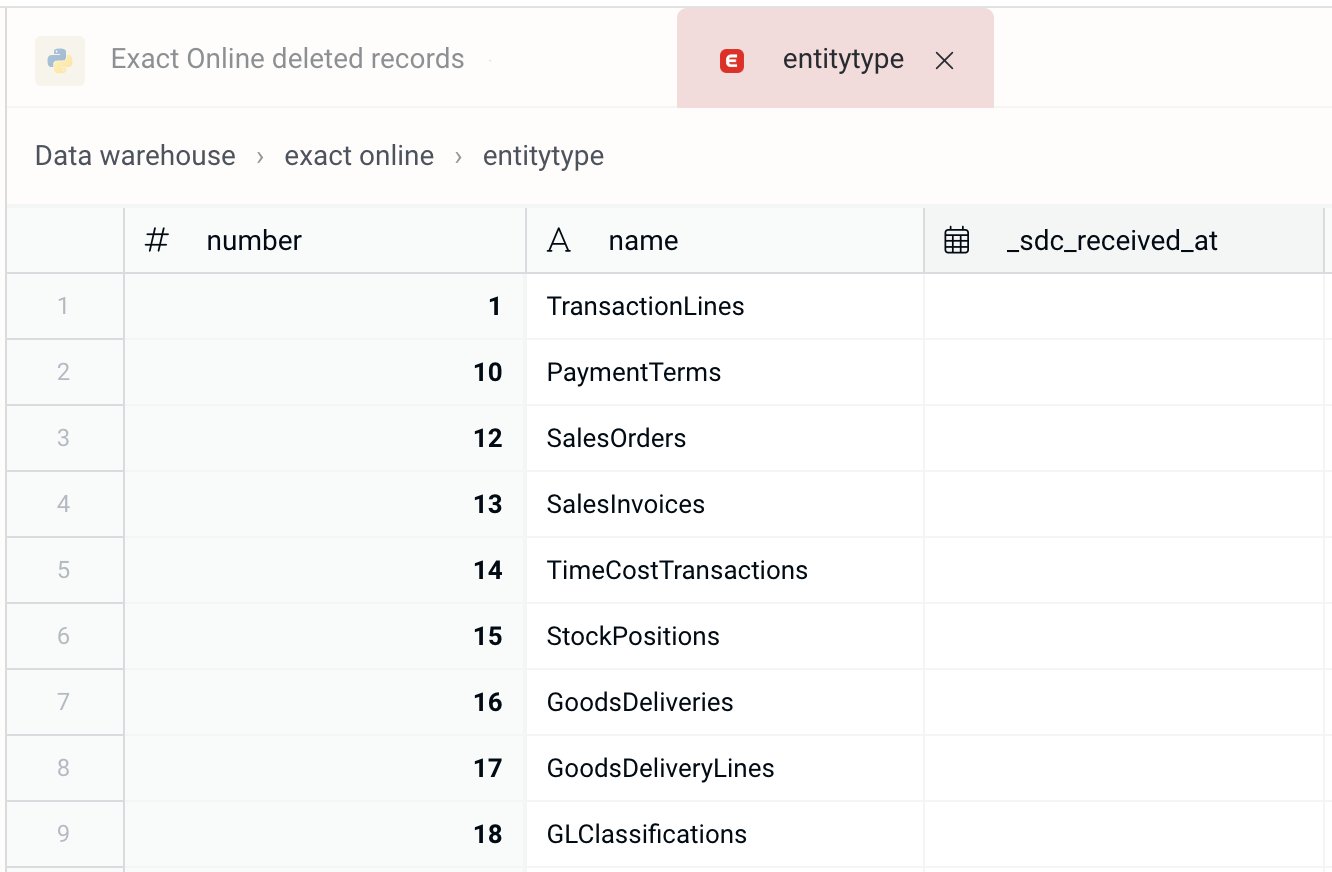Screen dimensions: 1332x872
Task: Click the GoodsDeliveries cell
Action: point(725,702)
